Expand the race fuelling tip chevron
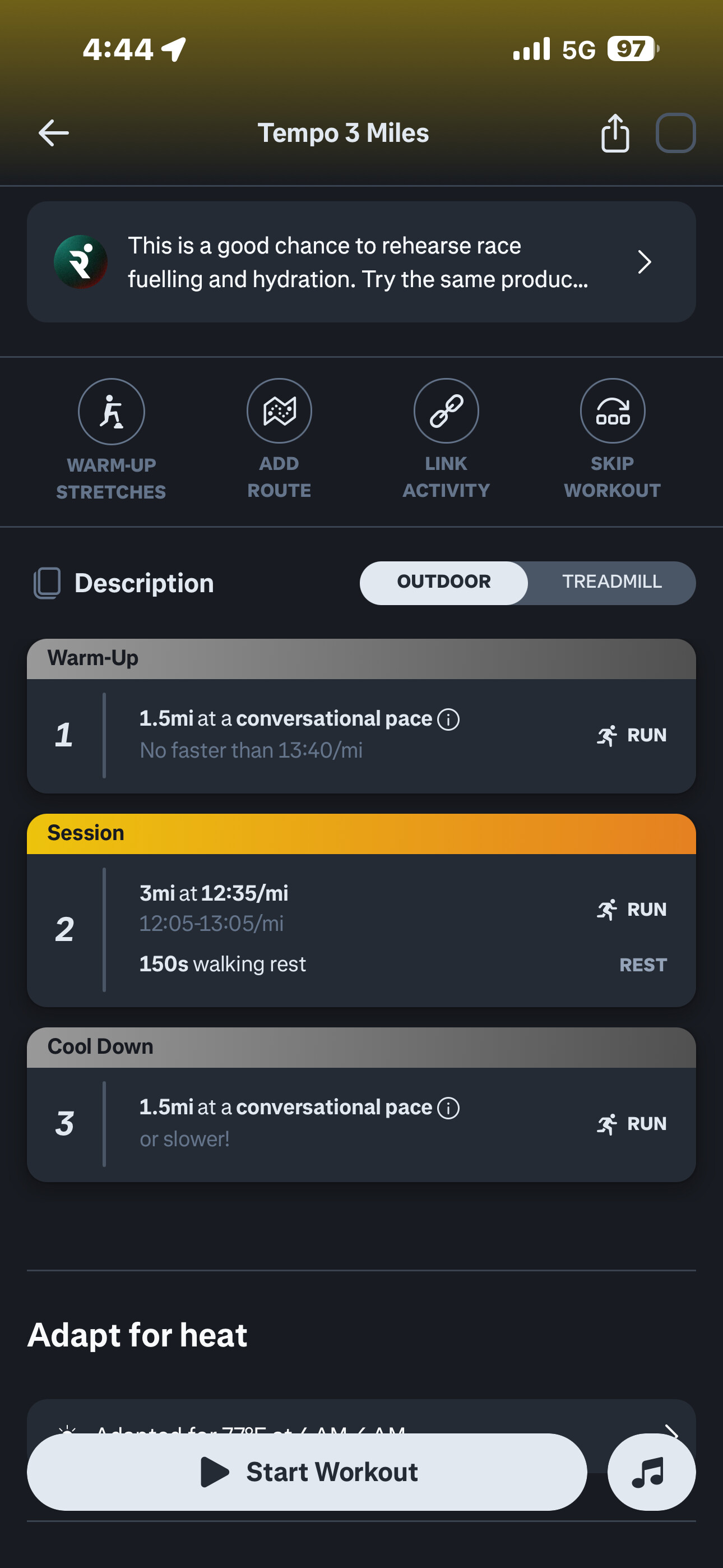Viewport: 723px width, 1568px height. 645,262
